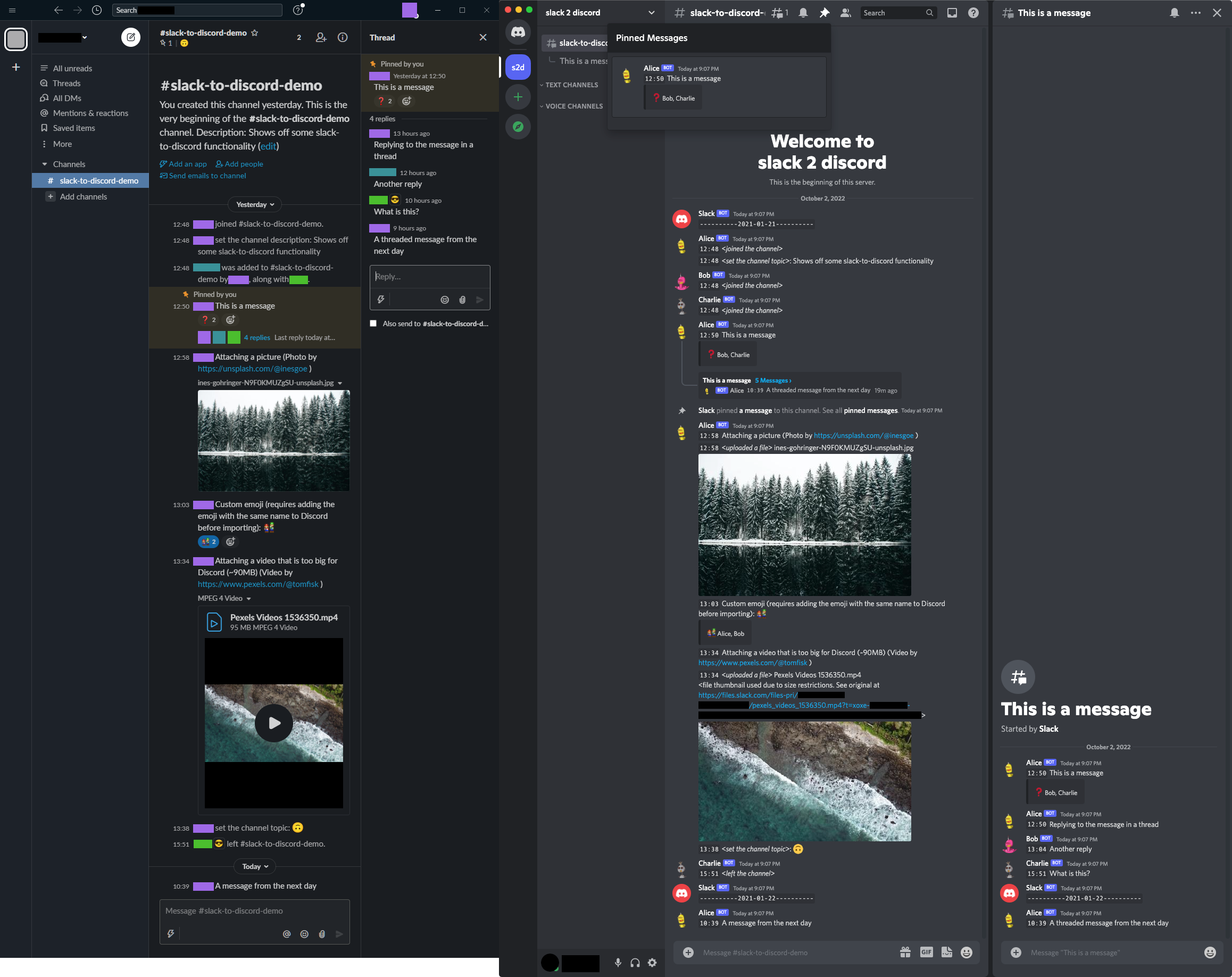Screen dimensions: 1232x977
Task: Click the GIF picker button
Action: pyautogui.click(x=926, y=952)
